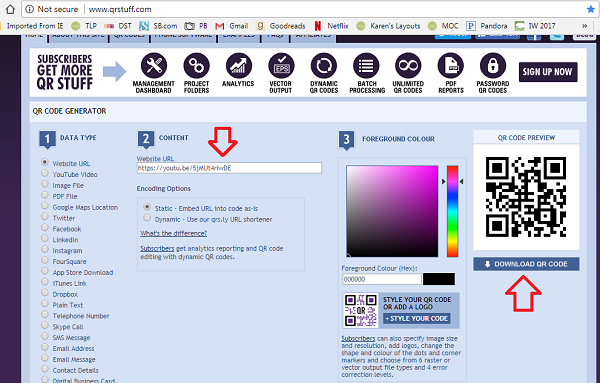The image size is (600, 383).
Task: Open the Netflix bookmark
Action: (331, 26)
